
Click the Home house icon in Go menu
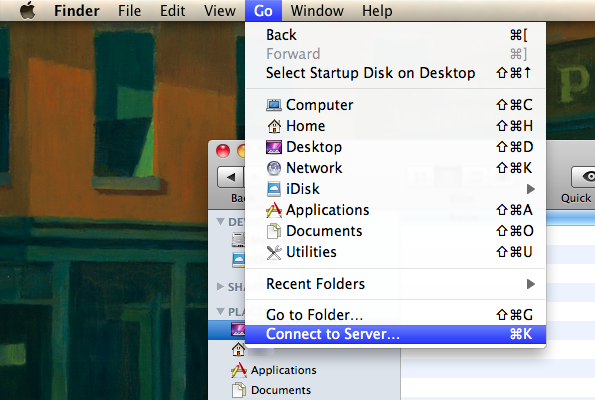274,126
